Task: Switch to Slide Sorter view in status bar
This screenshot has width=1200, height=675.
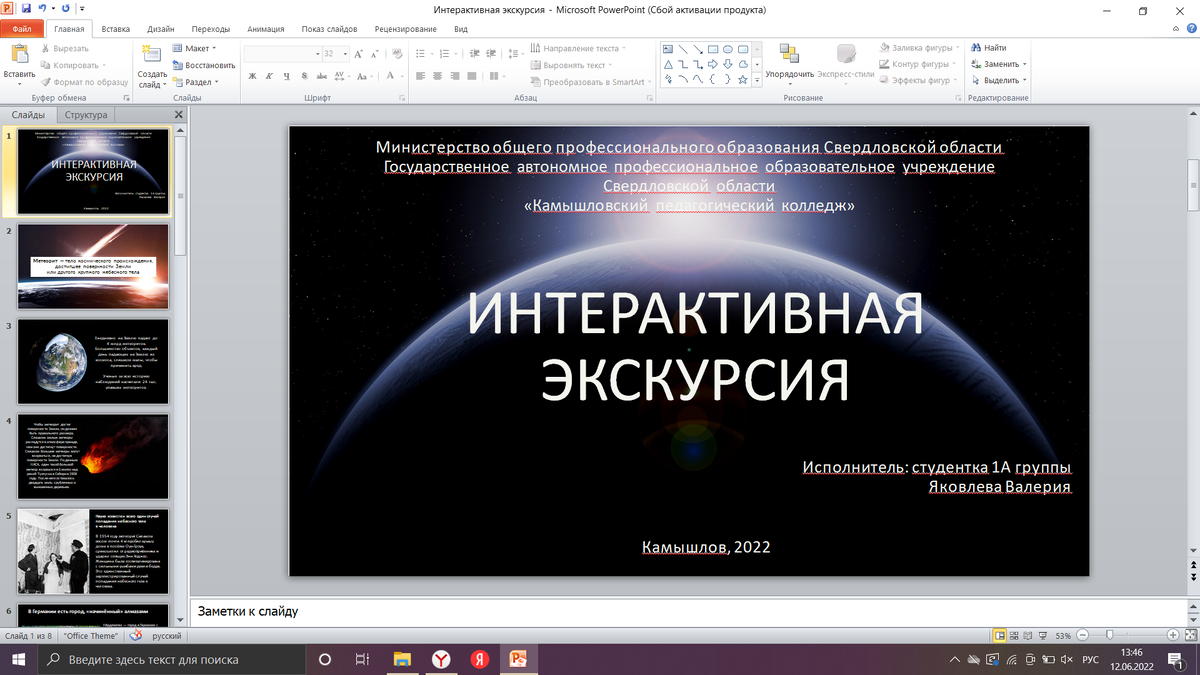Action: coord(1014,635)
